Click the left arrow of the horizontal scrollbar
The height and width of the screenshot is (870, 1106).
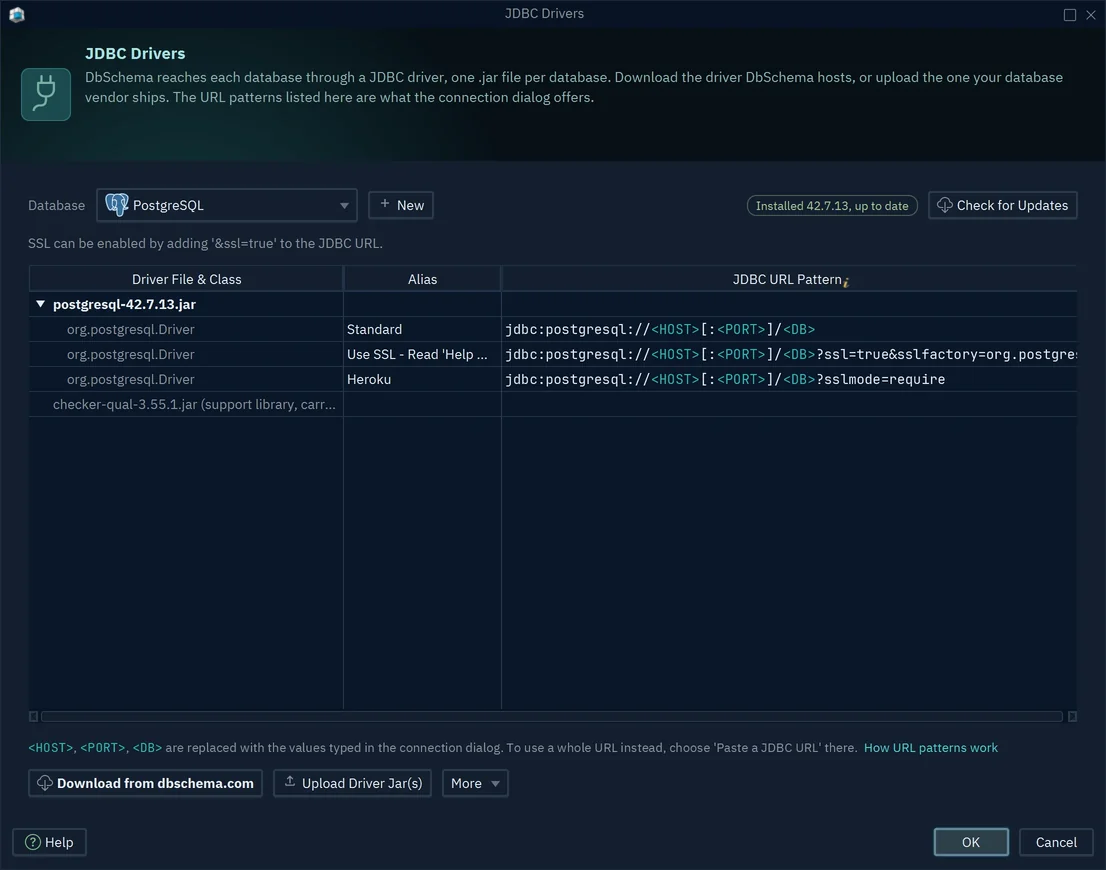33,716
